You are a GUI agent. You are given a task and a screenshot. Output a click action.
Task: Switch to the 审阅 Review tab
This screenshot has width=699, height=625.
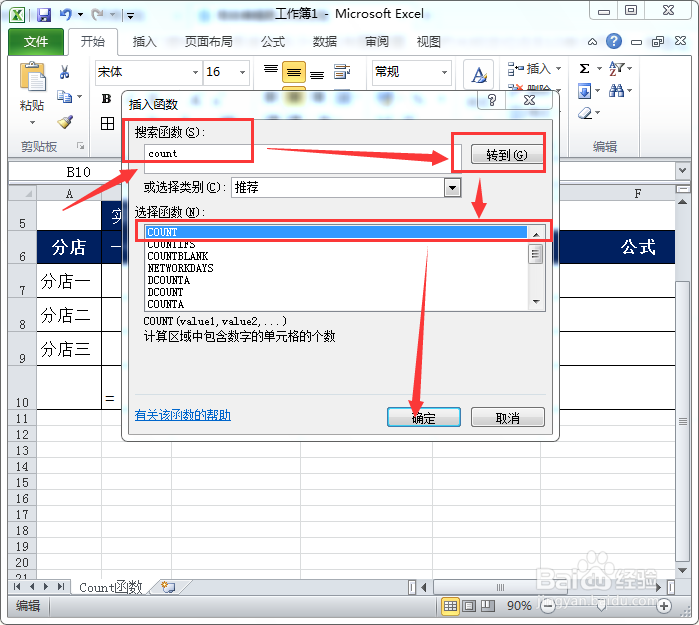click(377, 41)
